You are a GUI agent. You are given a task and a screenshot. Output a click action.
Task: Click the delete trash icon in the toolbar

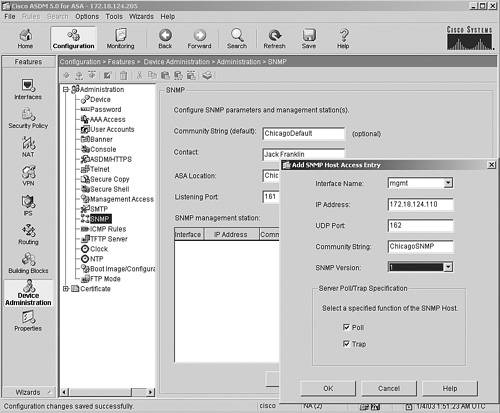point(123,75)
